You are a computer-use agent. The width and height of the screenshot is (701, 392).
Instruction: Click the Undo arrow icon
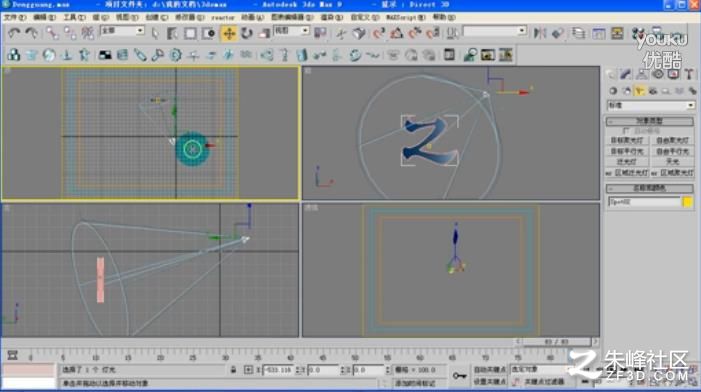pos(14,33)
